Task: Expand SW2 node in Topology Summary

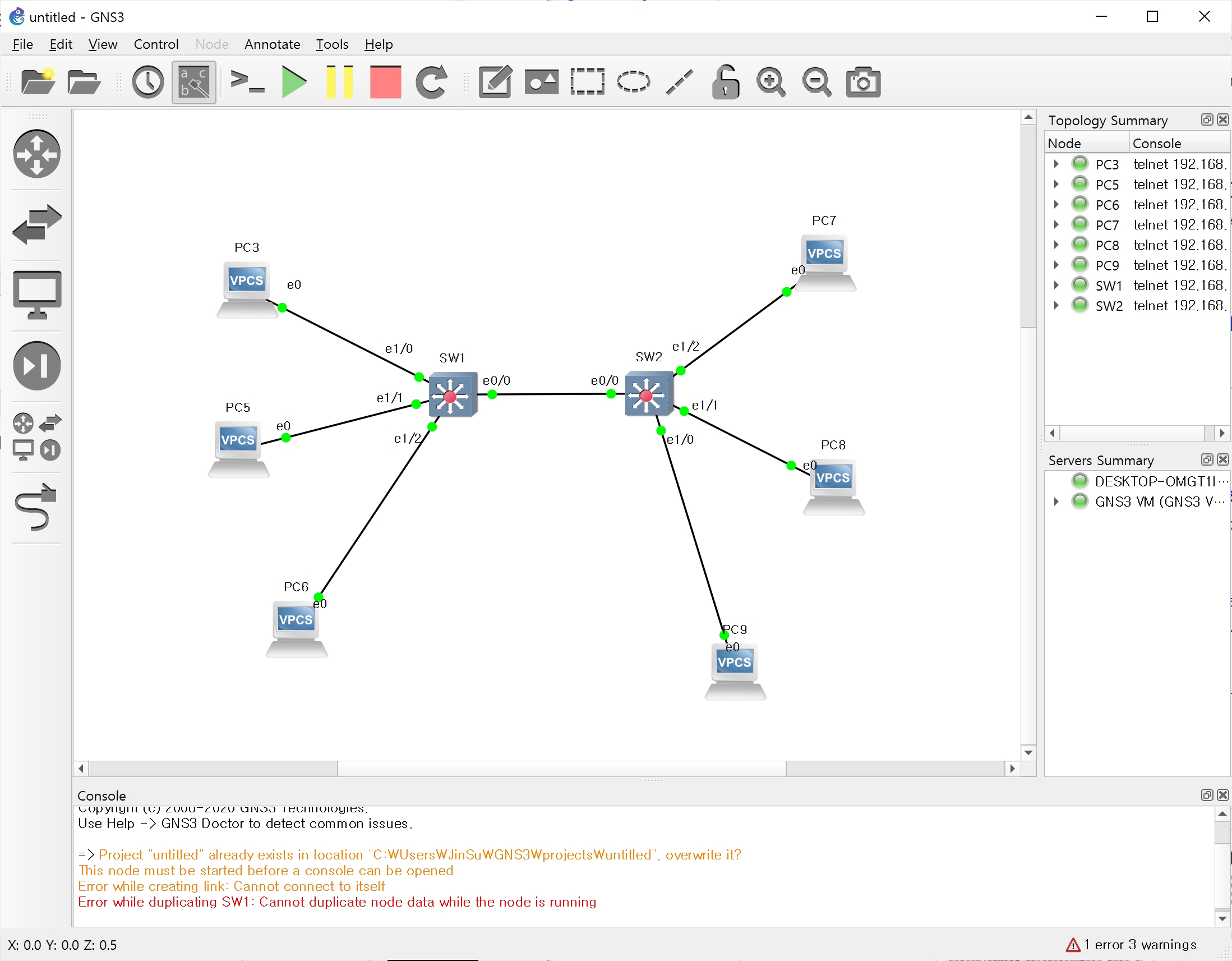Action: coord(1056,306)
